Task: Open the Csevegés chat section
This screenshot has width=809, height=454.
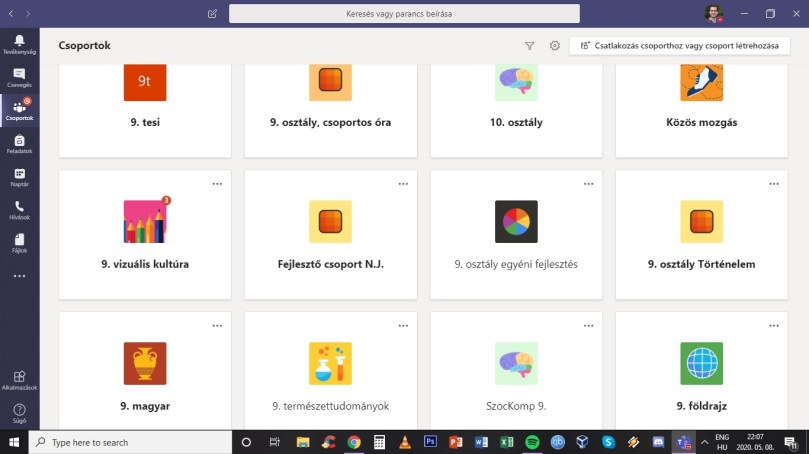Action: click(x=19, y=77)
